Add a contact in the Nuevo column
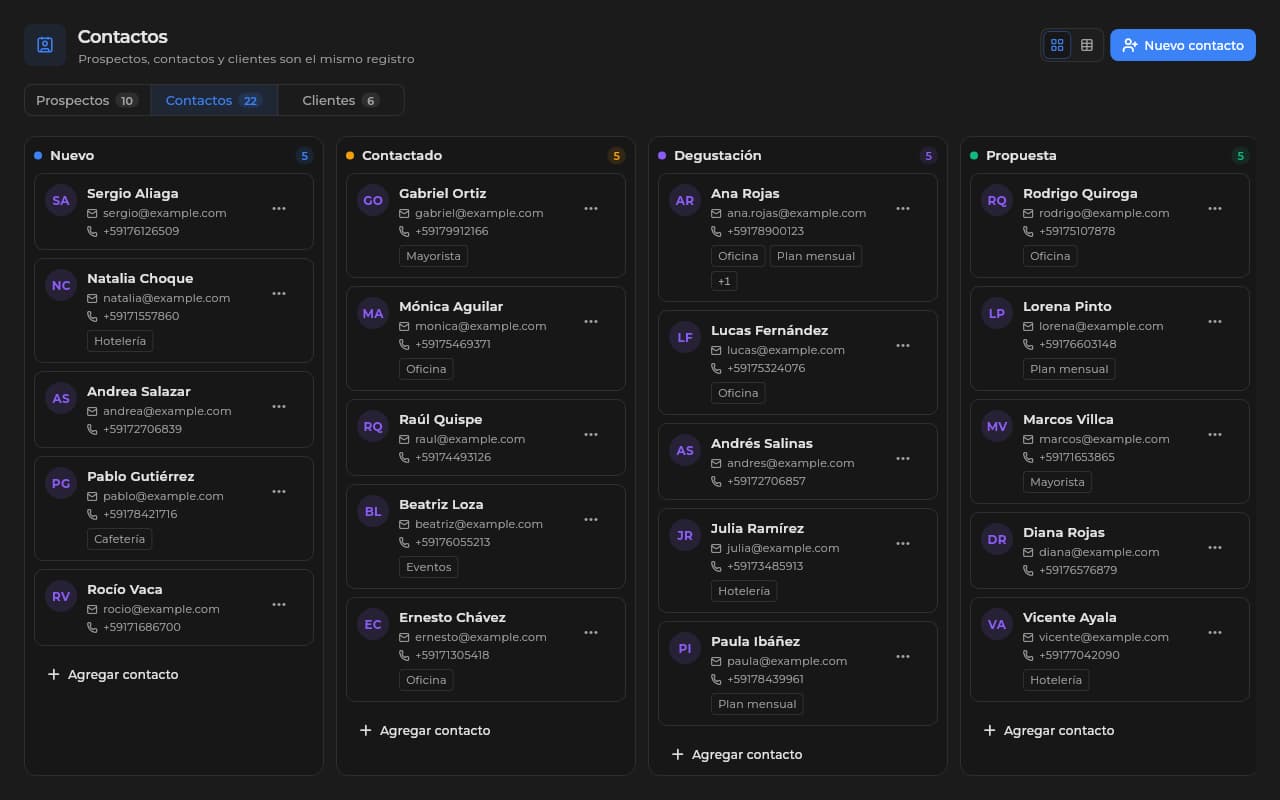Screen dimensions: 1280x800 coord(113,674)
